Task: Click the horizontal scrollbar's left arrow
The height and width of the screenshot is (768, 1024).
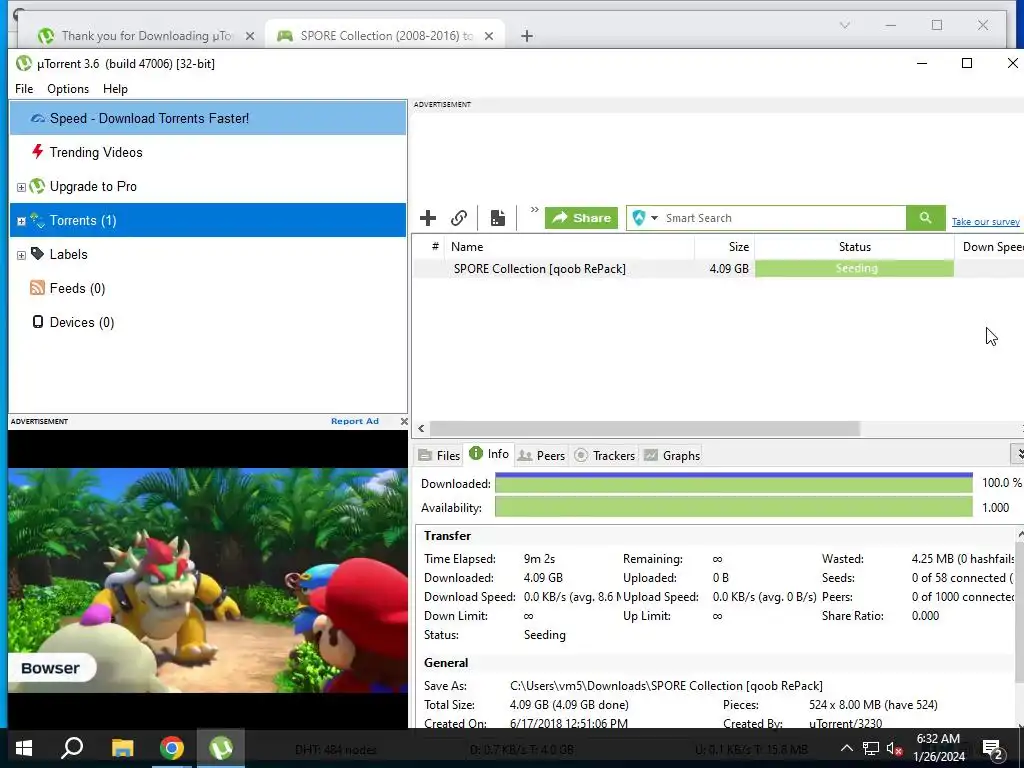Action: 421,428
